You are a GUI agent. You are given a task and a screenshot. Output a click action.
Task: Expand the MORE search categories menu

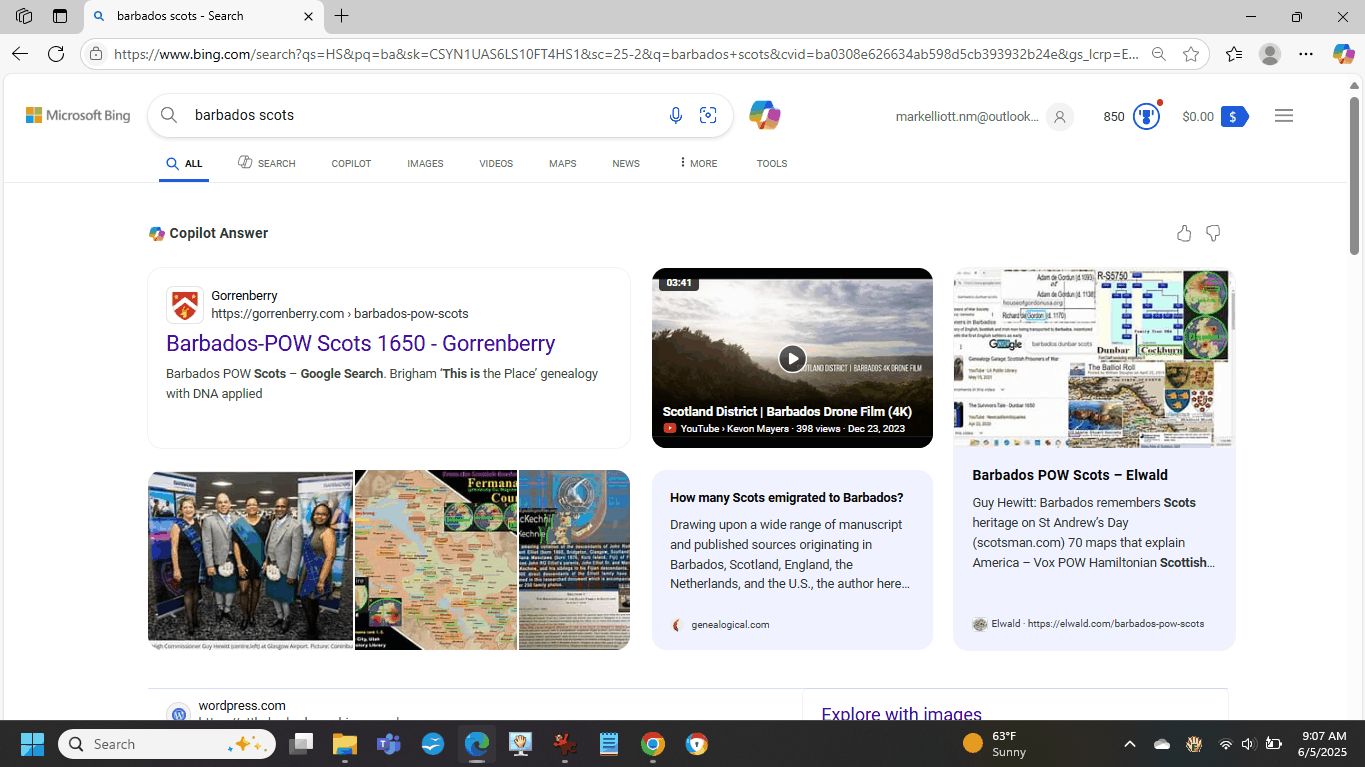click(698, 163)
